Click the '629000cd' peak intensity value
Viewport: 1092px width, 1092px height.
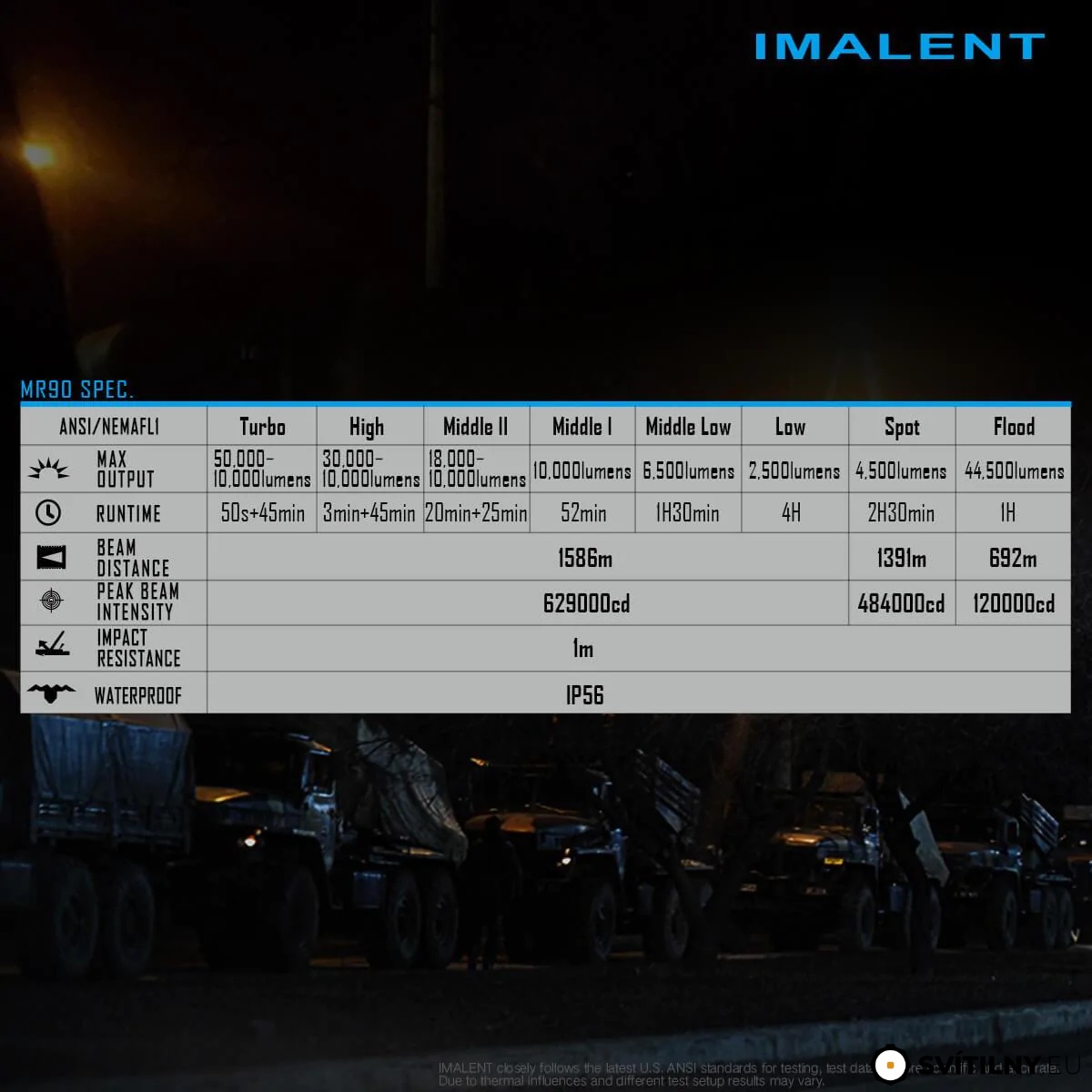tap(586, 603)
